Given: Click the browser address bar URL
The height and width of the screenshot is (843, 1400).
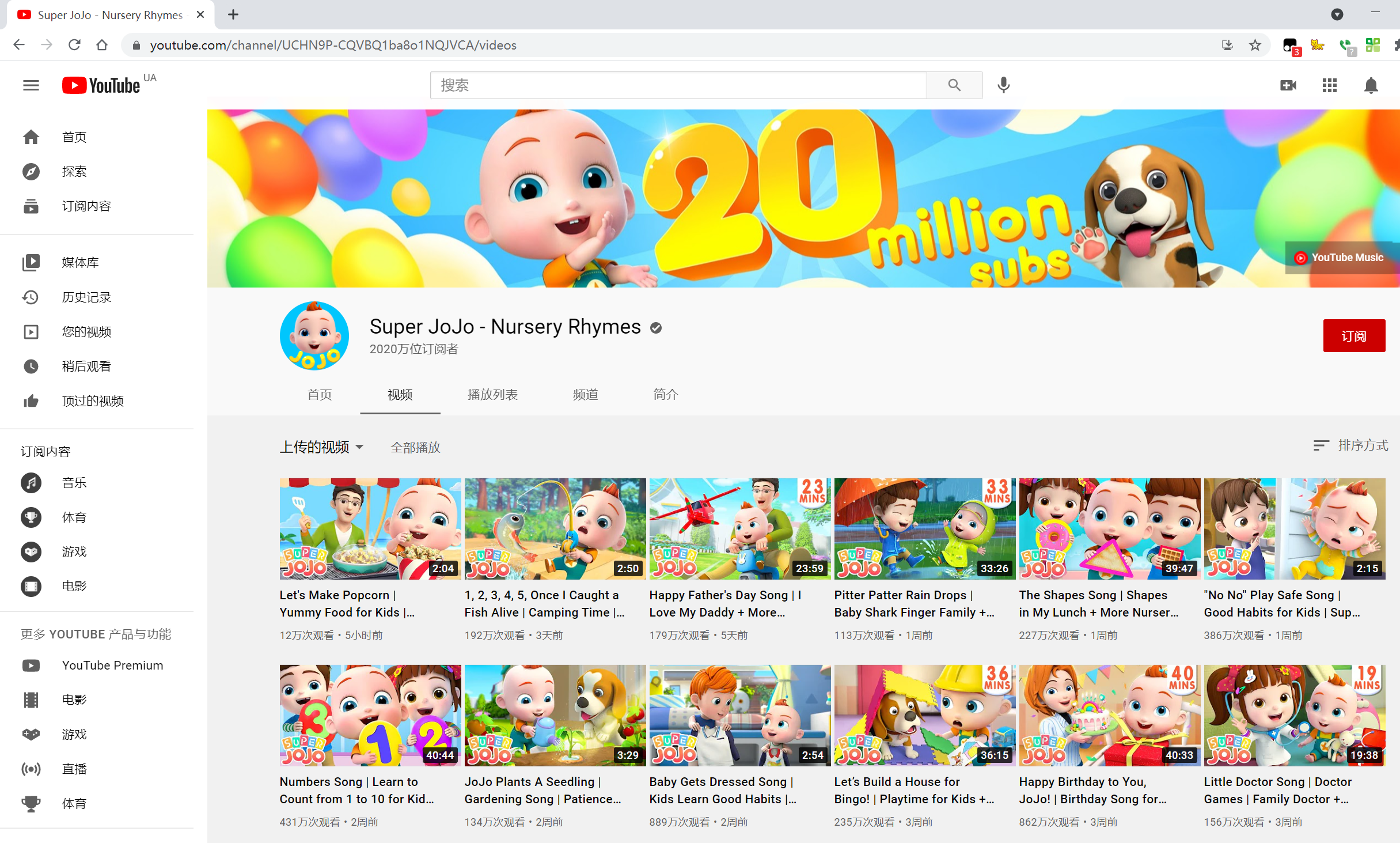Looking at the screenshot, I should tap(333, 45).
